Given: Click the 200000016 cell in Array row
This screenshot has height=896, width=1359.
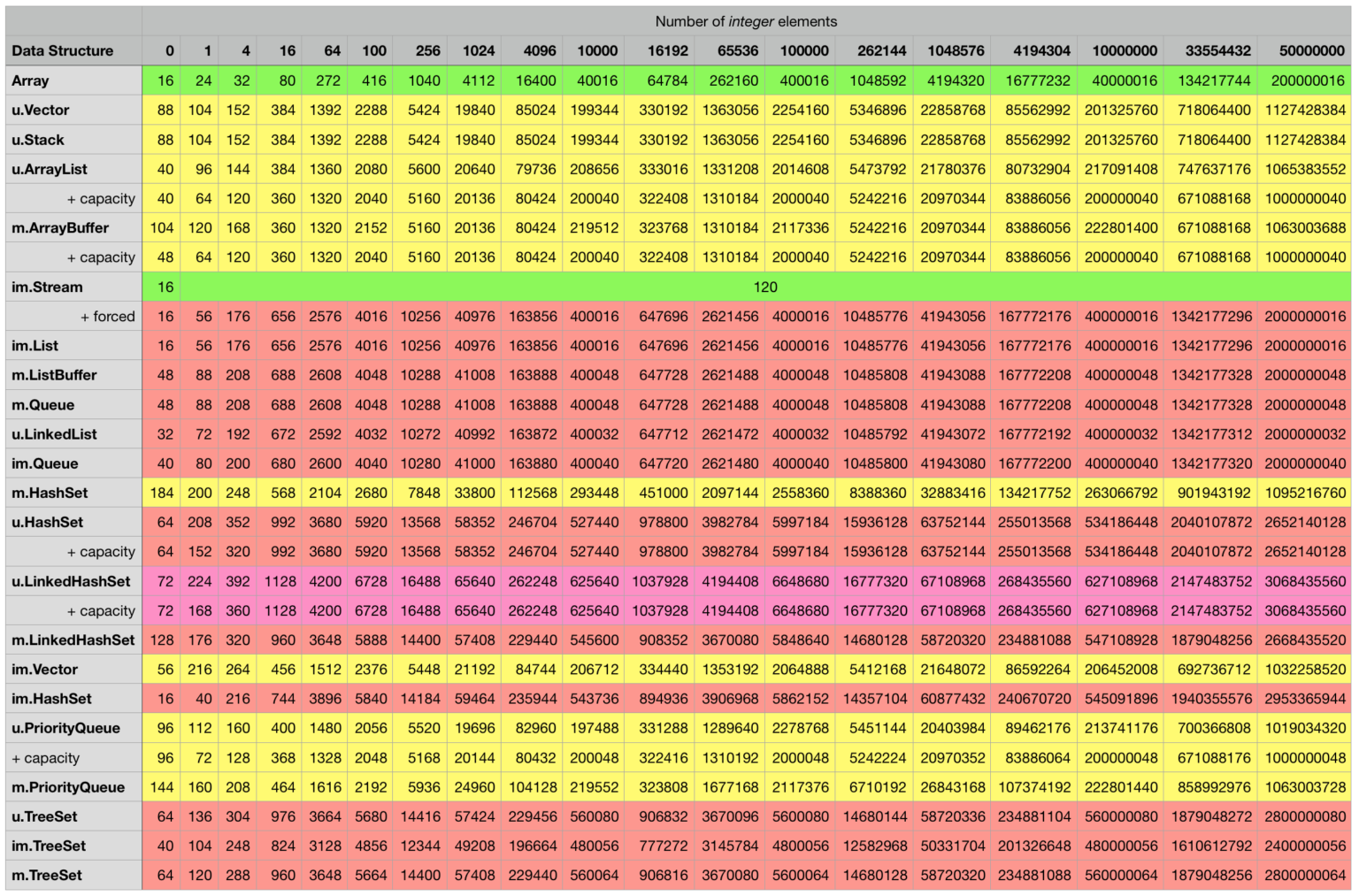Looking at the screenshot, I should click(1306, 80).
